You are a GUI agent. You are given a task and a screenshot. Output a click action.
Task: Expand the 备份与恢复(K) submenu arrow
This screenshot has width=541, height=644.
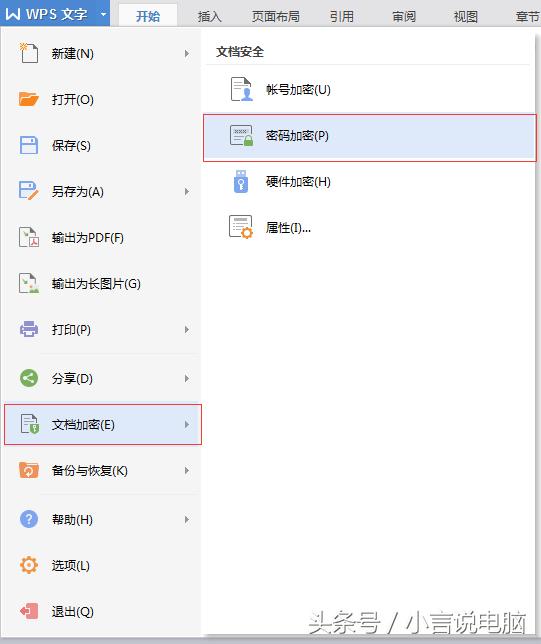click(187, 470)
